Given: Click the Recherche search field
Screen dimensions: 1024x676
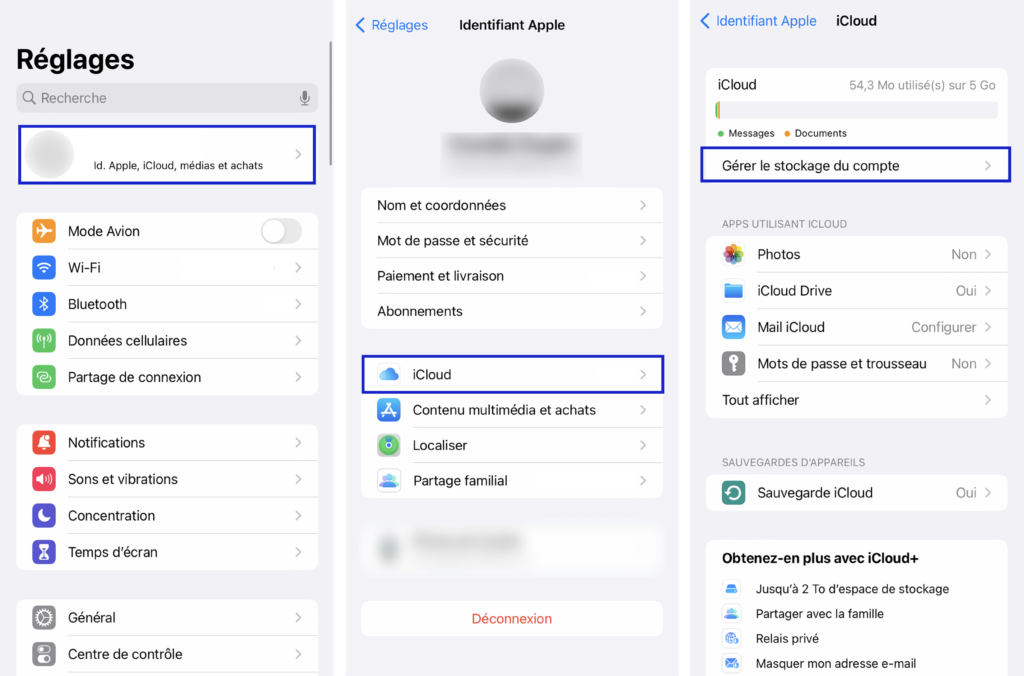Looking at the screenshot, I should click(x=167, y=98).
